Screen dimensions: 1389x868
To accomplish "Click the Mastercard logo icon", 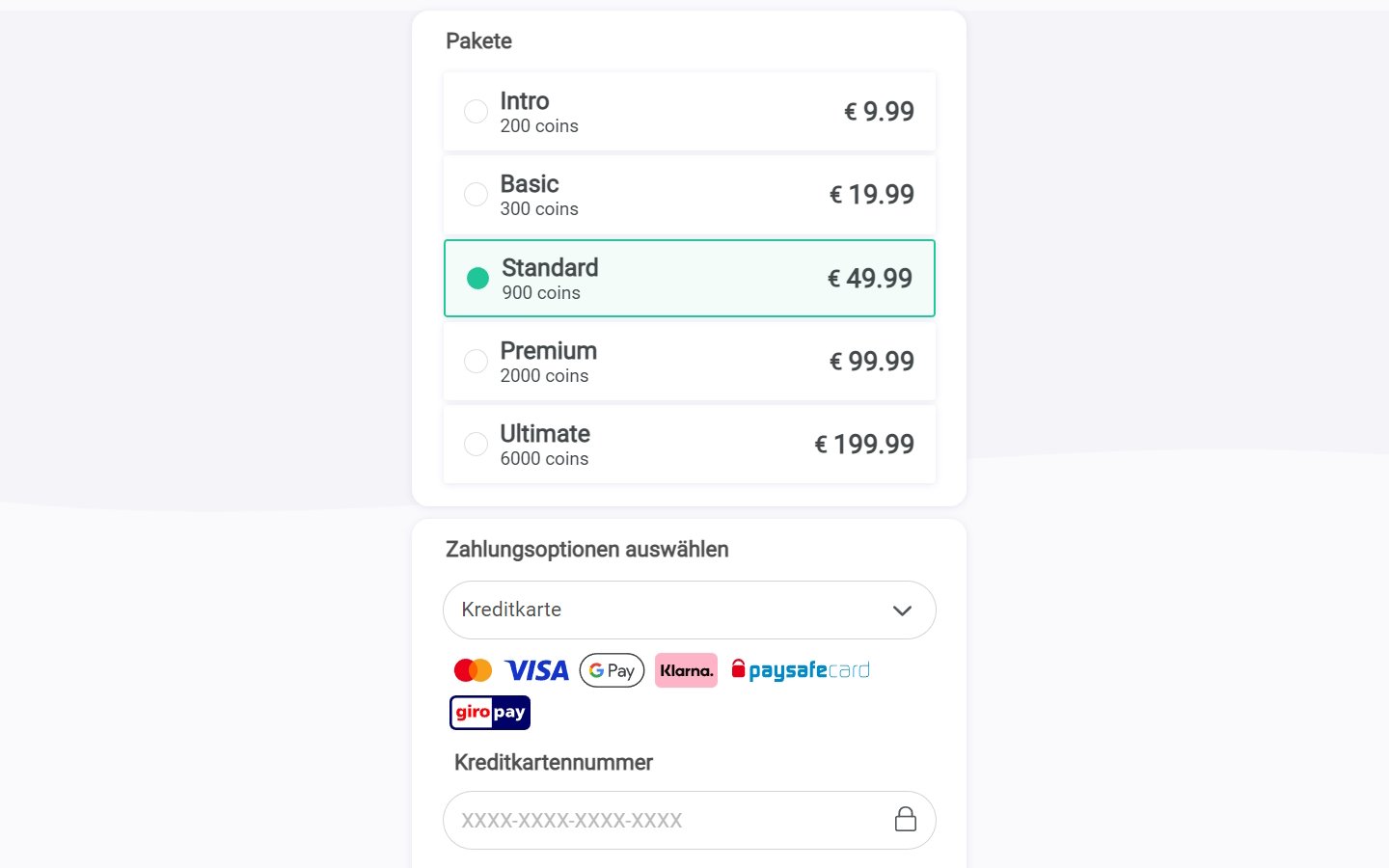I will pyautogui.click(x=473, y=670).
